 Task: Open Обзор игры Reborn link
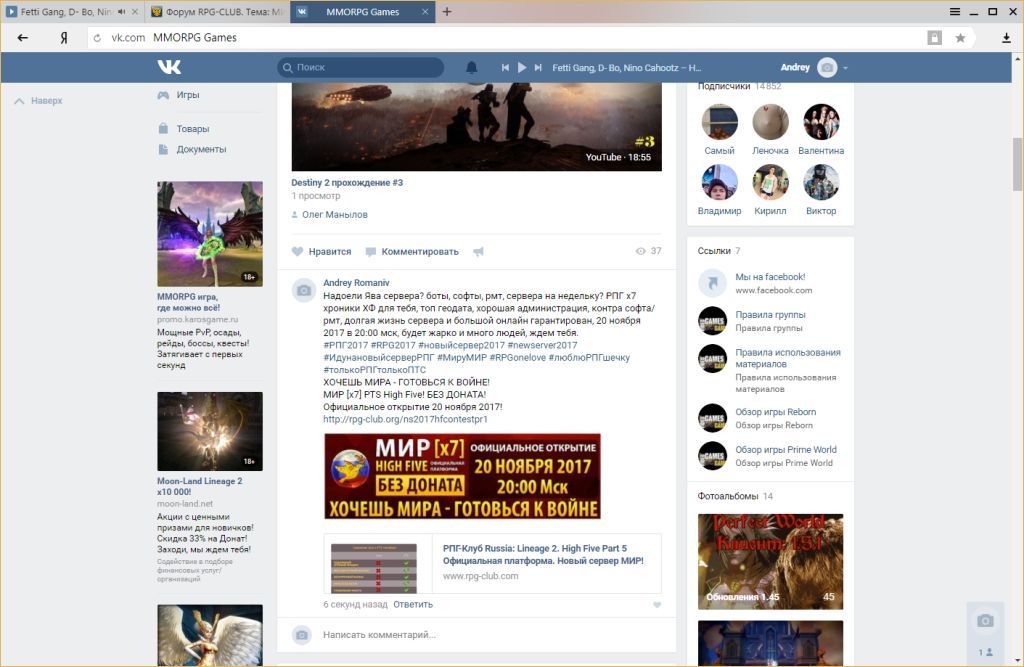[775, 412]
